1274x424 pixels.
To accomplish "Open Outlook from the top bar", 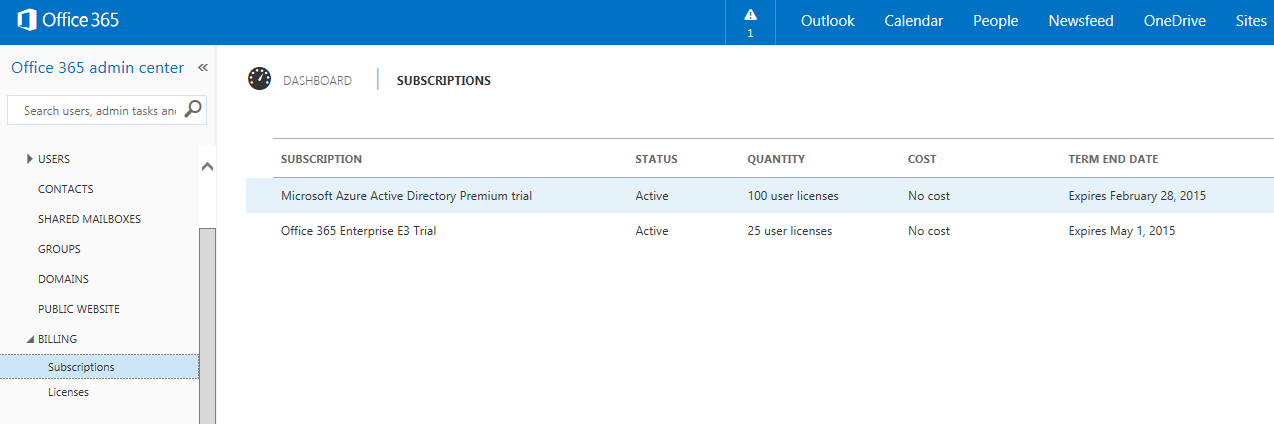I will [x=828, y=21].
